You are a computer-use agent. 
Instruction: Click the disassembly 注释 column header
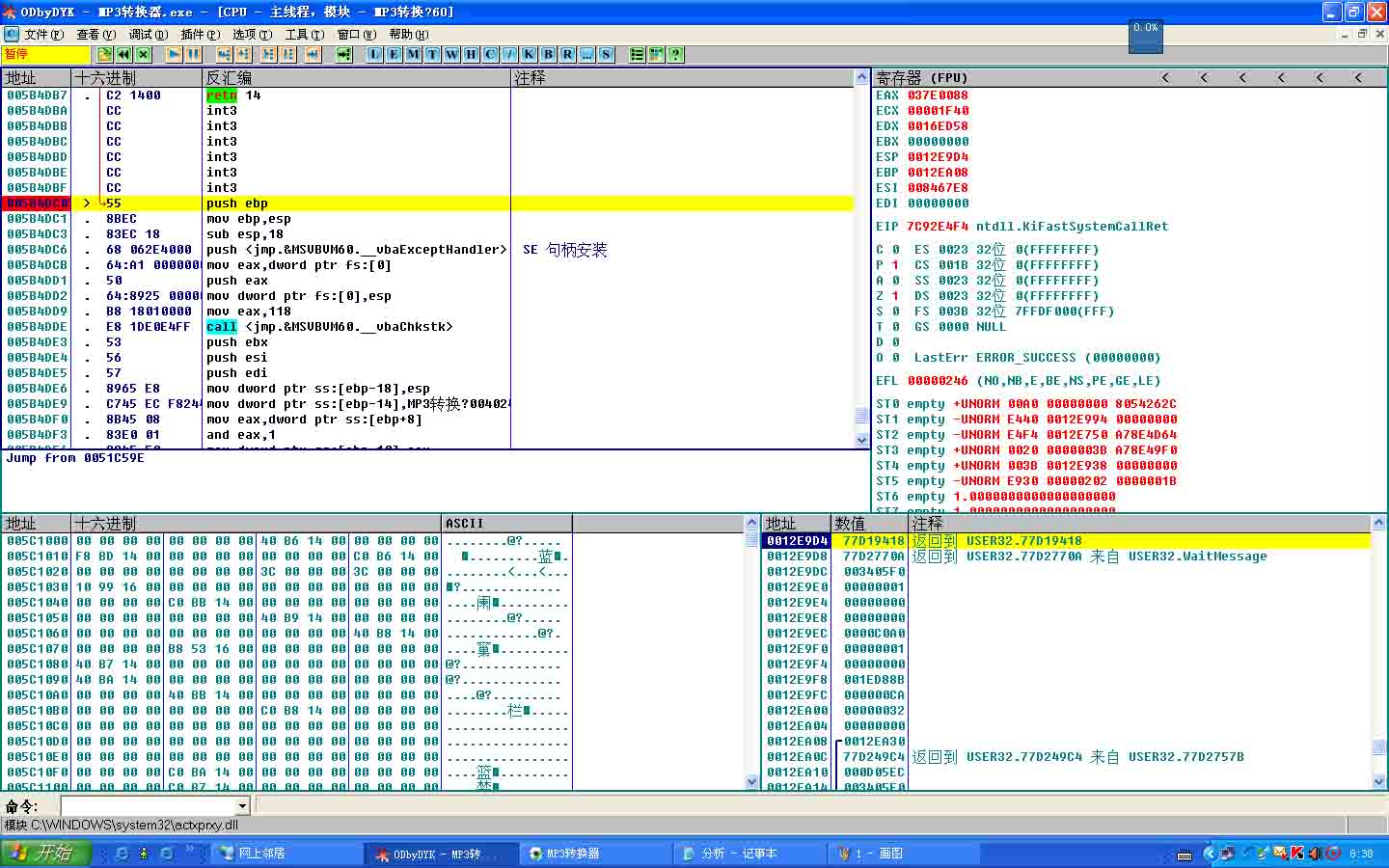tap(683, 78)
